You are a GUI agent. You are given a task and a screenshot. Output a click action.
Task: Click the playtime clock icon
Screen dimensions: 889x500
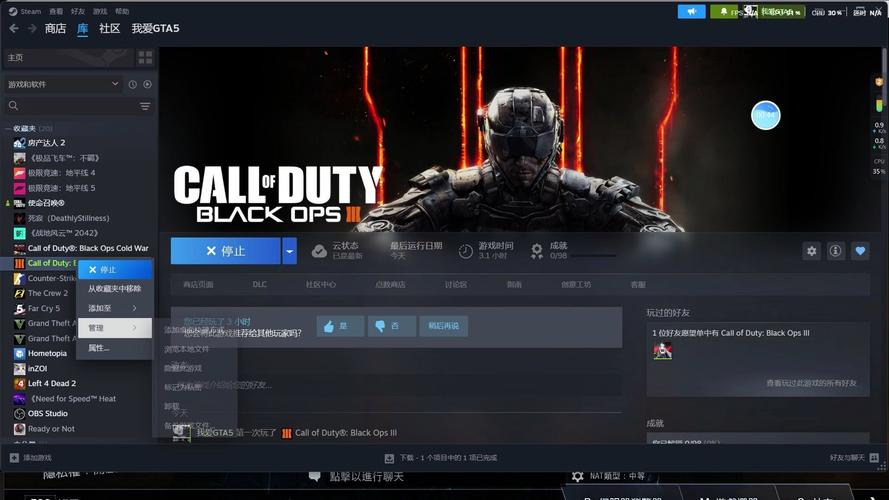click(465, 251)
